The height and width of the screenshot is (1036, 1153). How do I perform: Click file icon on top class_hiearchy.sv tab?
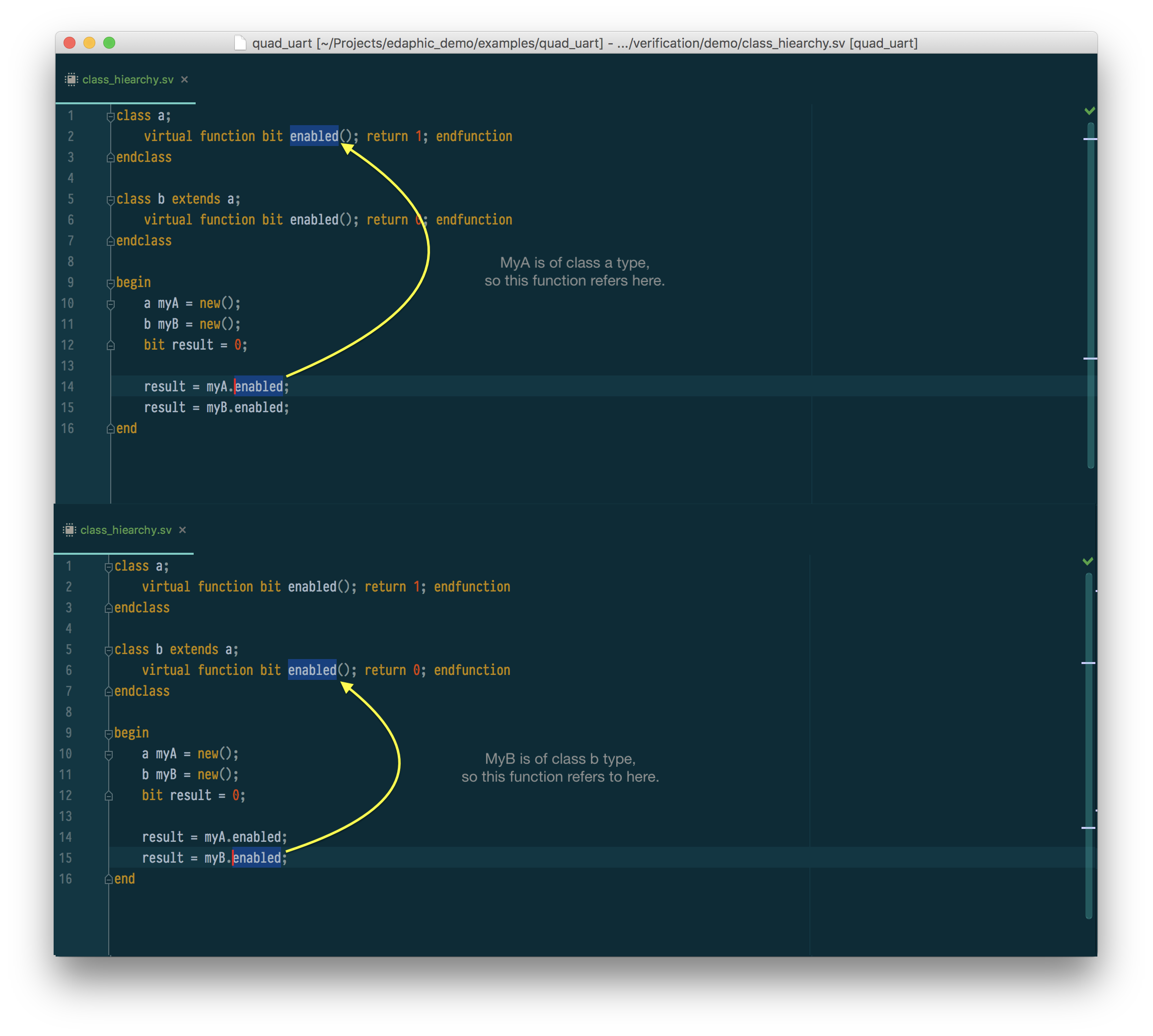click(71, 79)
